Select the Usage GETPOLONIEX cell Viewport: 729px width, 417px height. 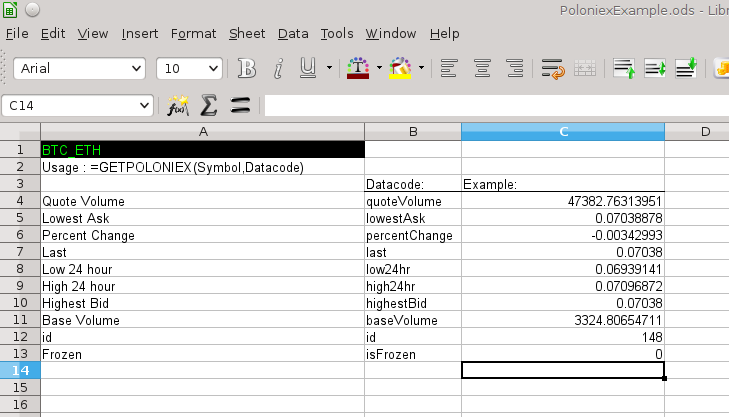click(203, 167)
